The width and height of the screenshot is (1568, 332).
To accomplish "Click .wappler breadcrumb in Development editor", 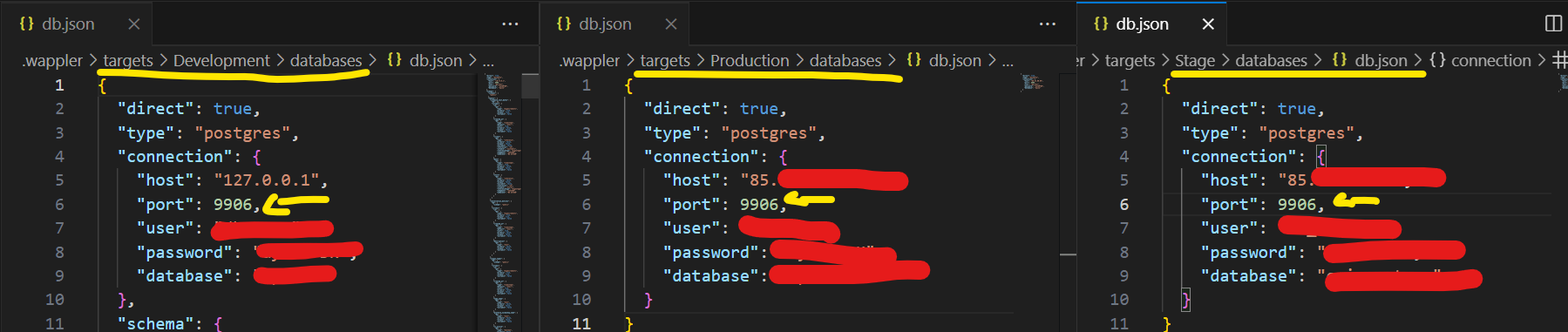I will 52,60.
